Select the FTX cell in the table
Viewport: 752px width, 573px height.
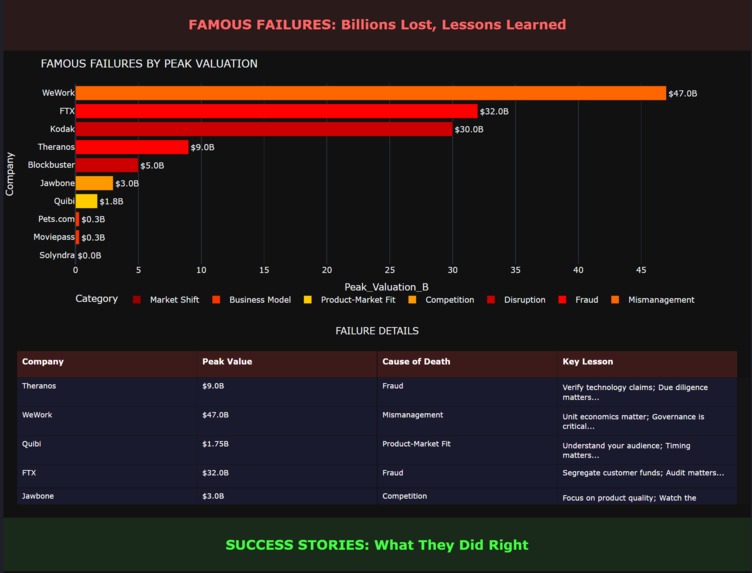pos(107,476)
